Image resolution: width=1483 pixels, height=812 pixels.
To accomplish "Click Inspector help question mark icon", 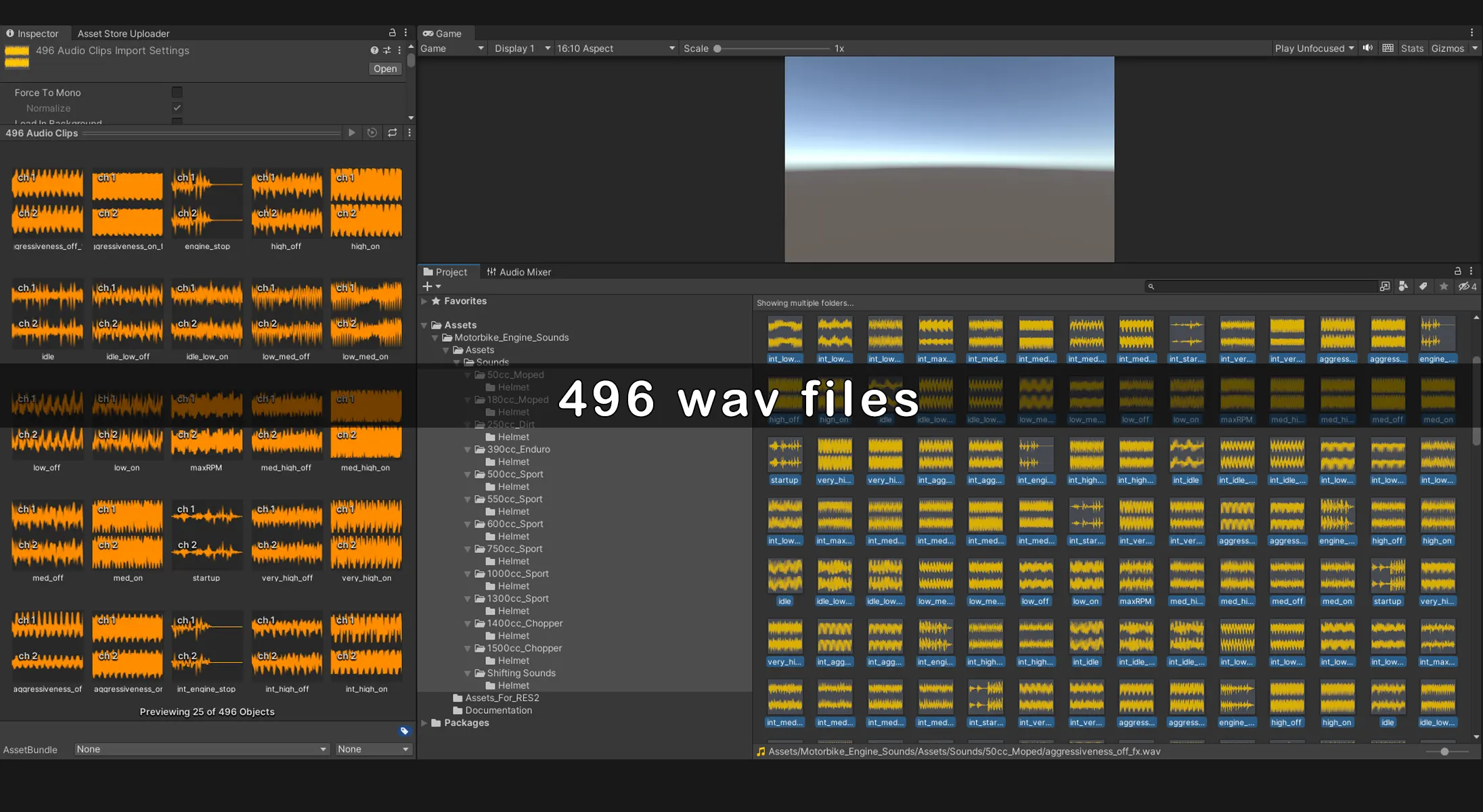I will click(x=374, y=50).
